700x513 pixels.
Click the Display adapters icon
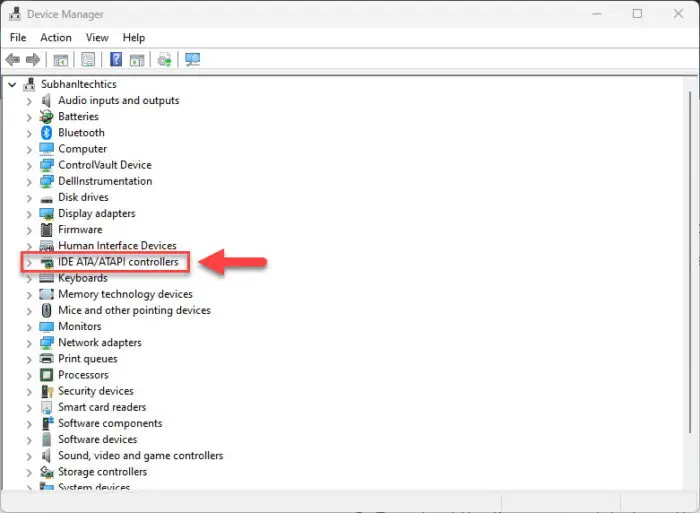pyautogui.click(x=47, y=214)
